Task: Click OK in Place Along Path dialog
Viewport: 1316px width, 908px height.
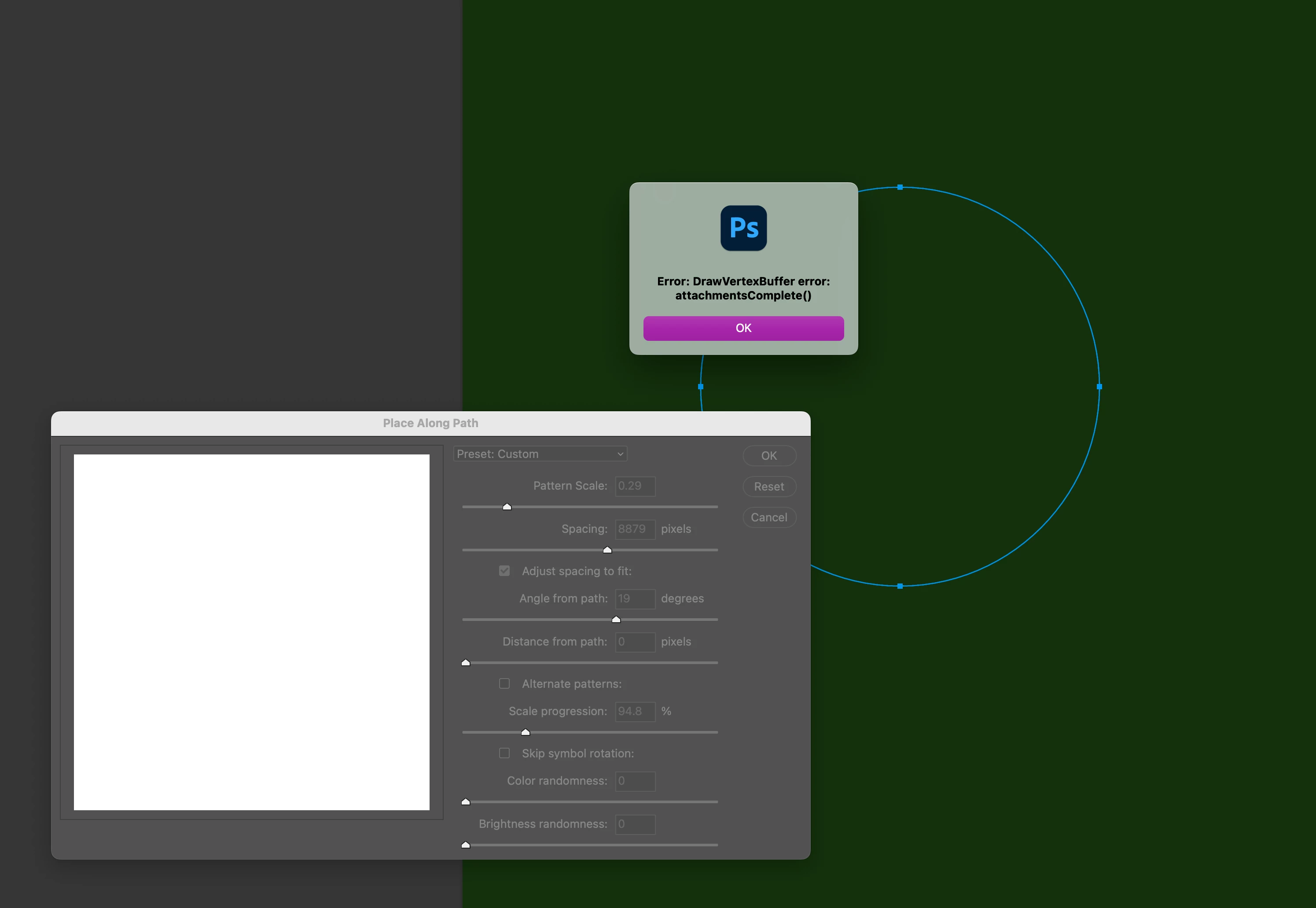Action: [x=768, y=456]
